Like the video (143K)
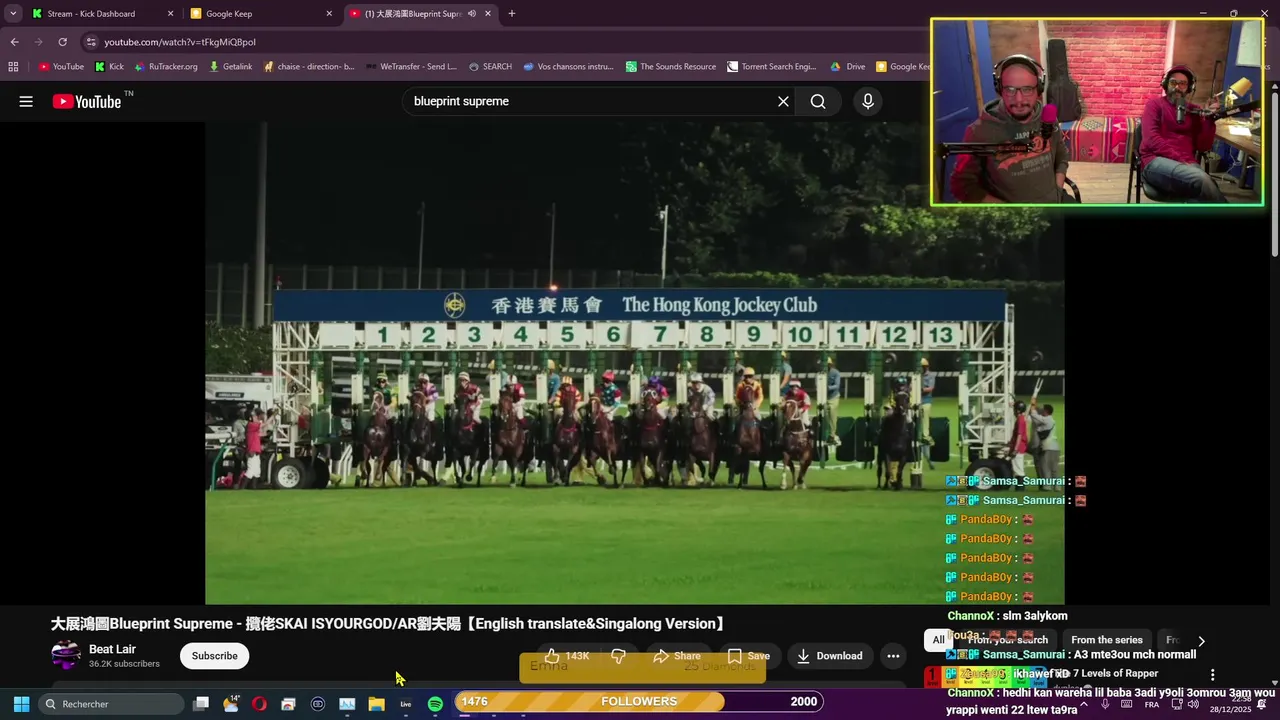The width and height of the screenshot is (1280, 720). (x=567, y=656)
